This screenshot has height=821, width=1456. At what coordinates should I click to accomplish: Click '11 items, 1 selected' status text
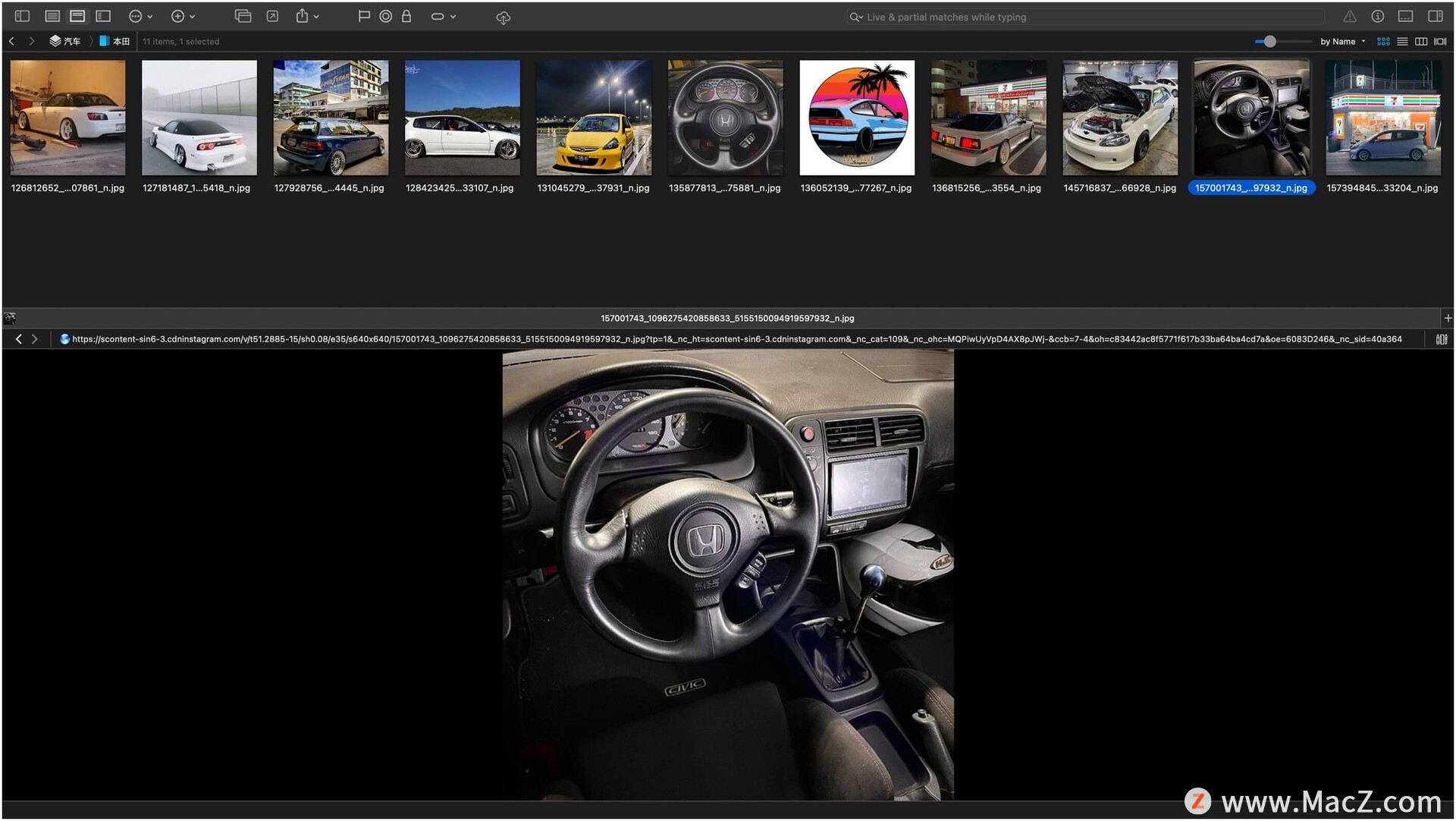(x=181, y=42)
